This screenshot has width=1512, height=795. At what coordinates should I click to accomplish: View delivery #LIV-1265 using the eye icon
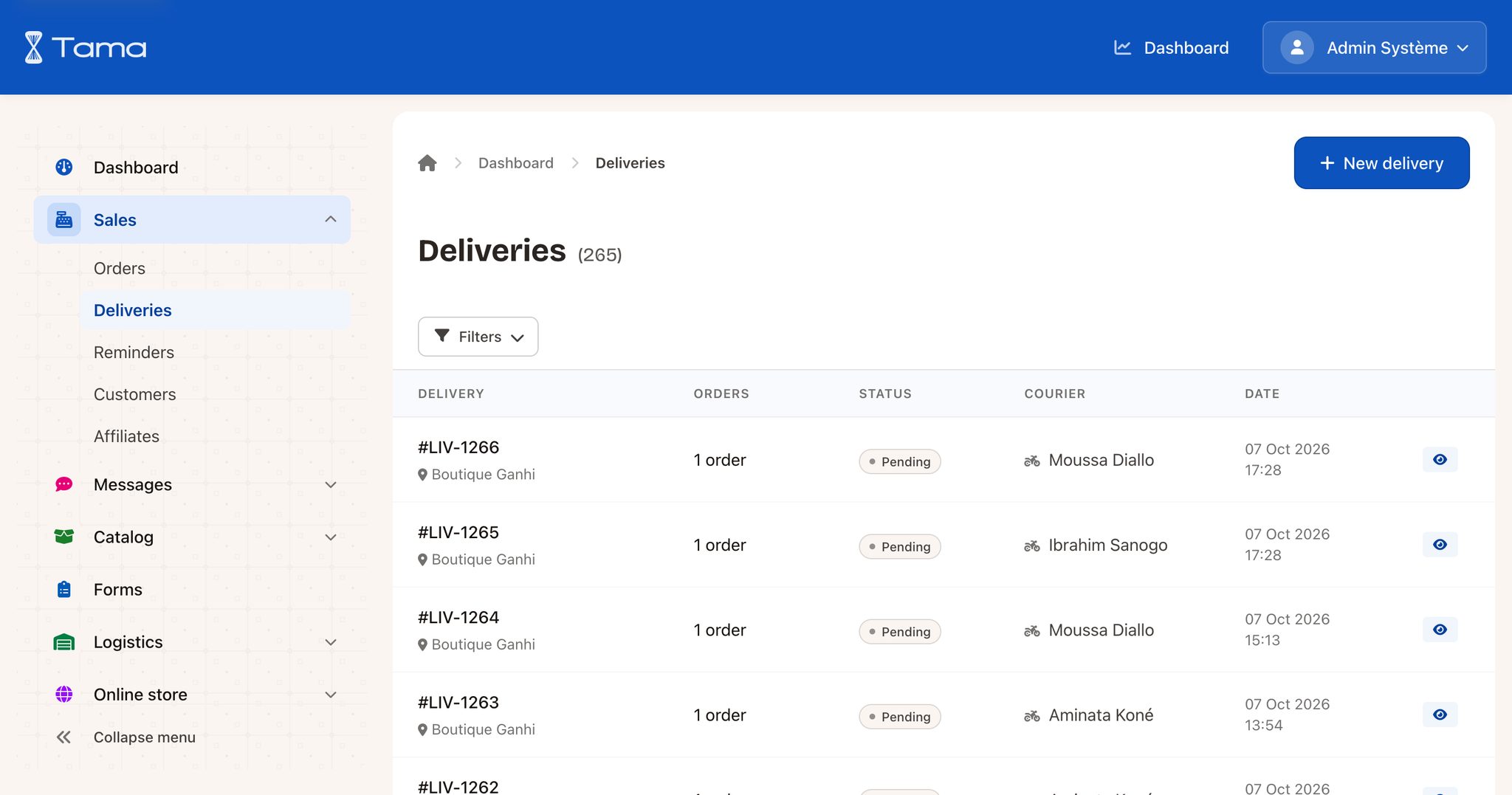coord(1440,544)
